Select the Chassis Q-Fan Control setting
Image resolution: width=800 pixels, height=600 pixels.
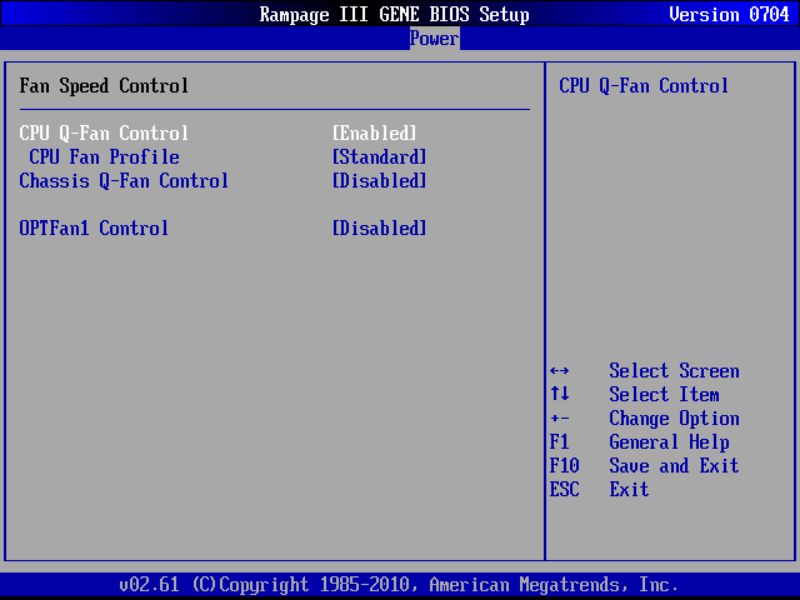pos(123,181)
